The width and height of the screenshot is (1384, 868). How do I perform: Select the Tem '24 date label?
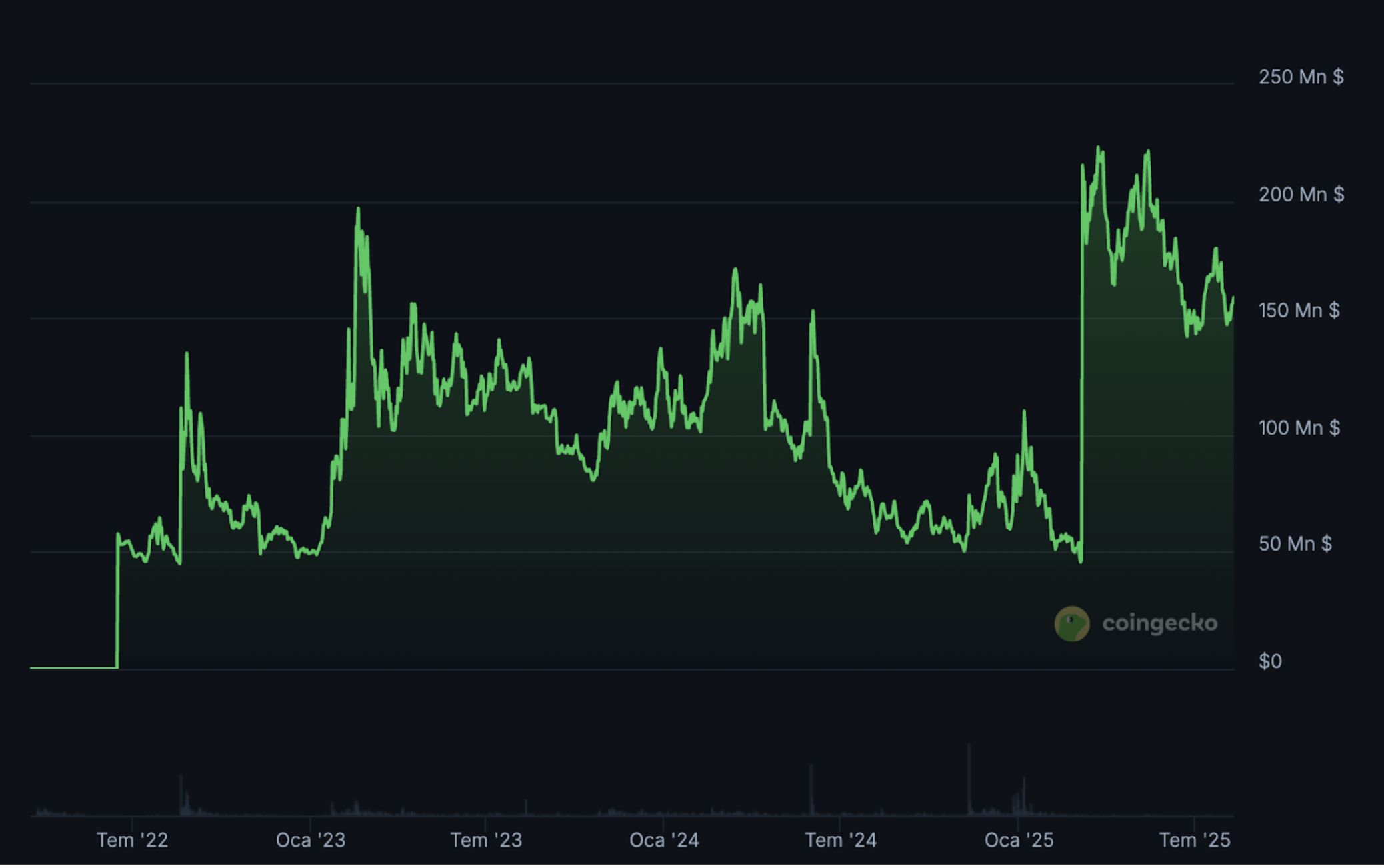click(840, 840)
